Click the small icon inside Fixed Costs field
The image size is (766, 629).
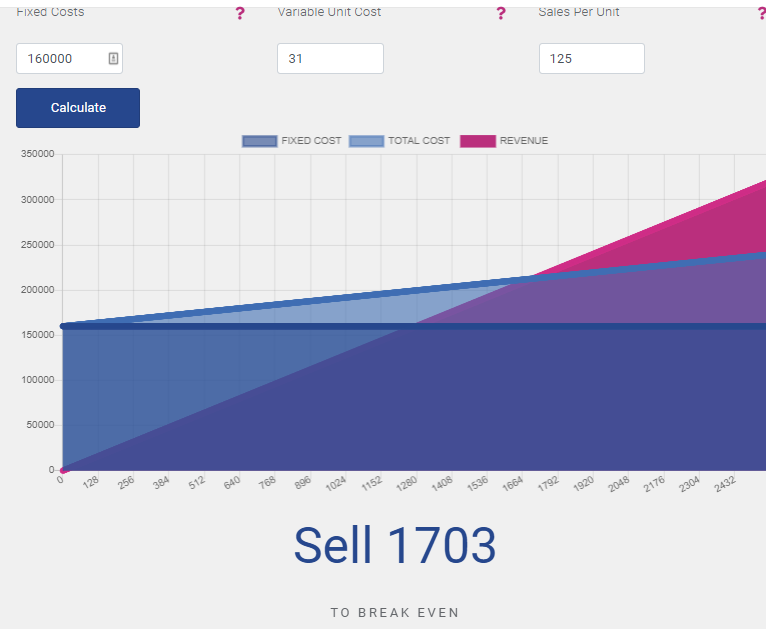(113, 59)
